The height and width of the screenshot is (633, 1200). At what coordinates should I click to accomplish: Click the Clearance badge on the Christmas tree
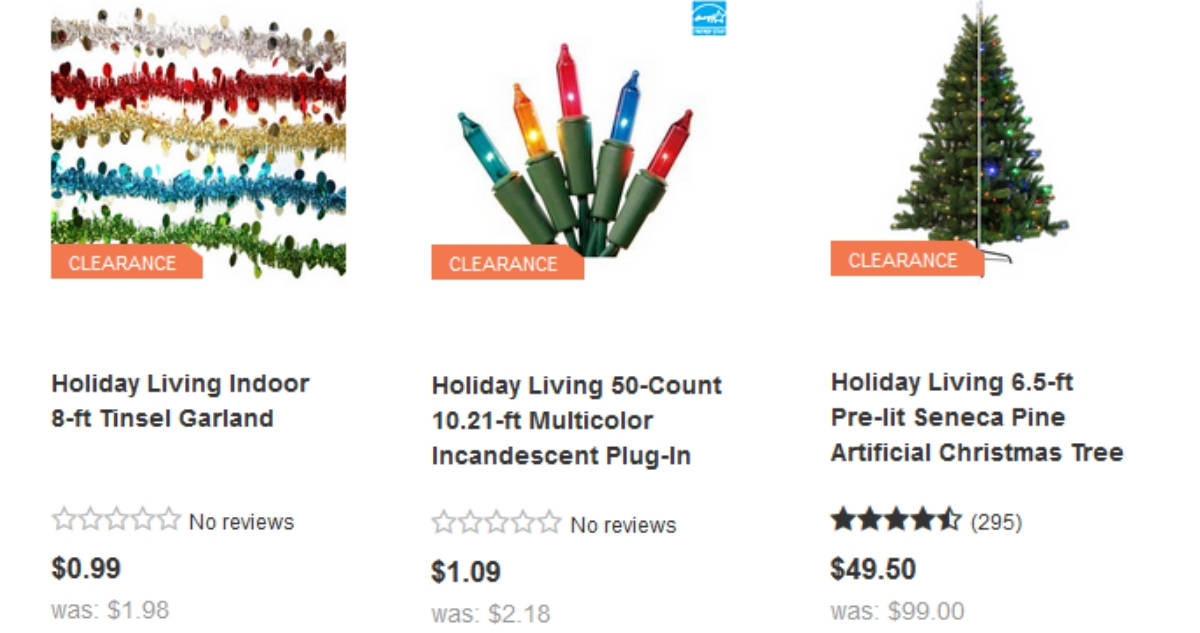tap(903, 260)
